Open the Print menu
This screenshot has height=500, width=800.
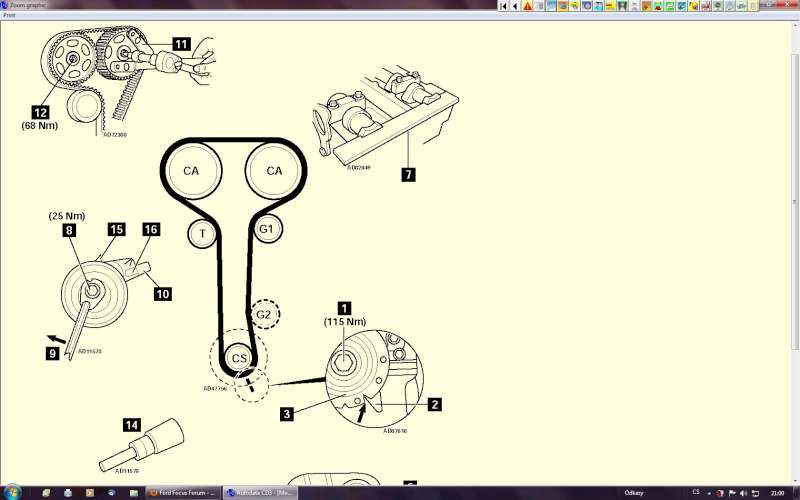[x=9, y=15]
